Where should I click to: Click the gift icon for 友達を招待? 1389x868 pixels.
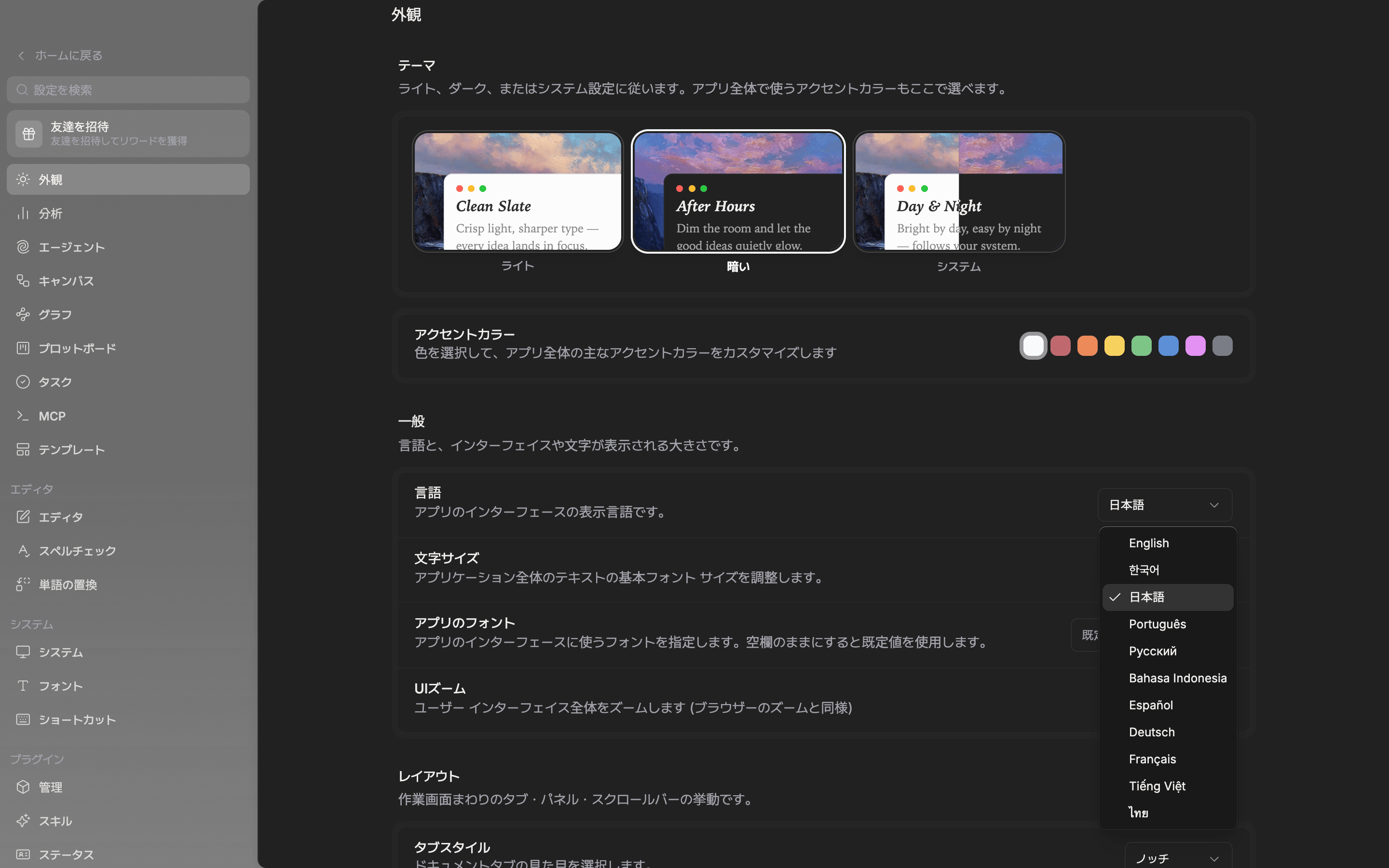29,134
